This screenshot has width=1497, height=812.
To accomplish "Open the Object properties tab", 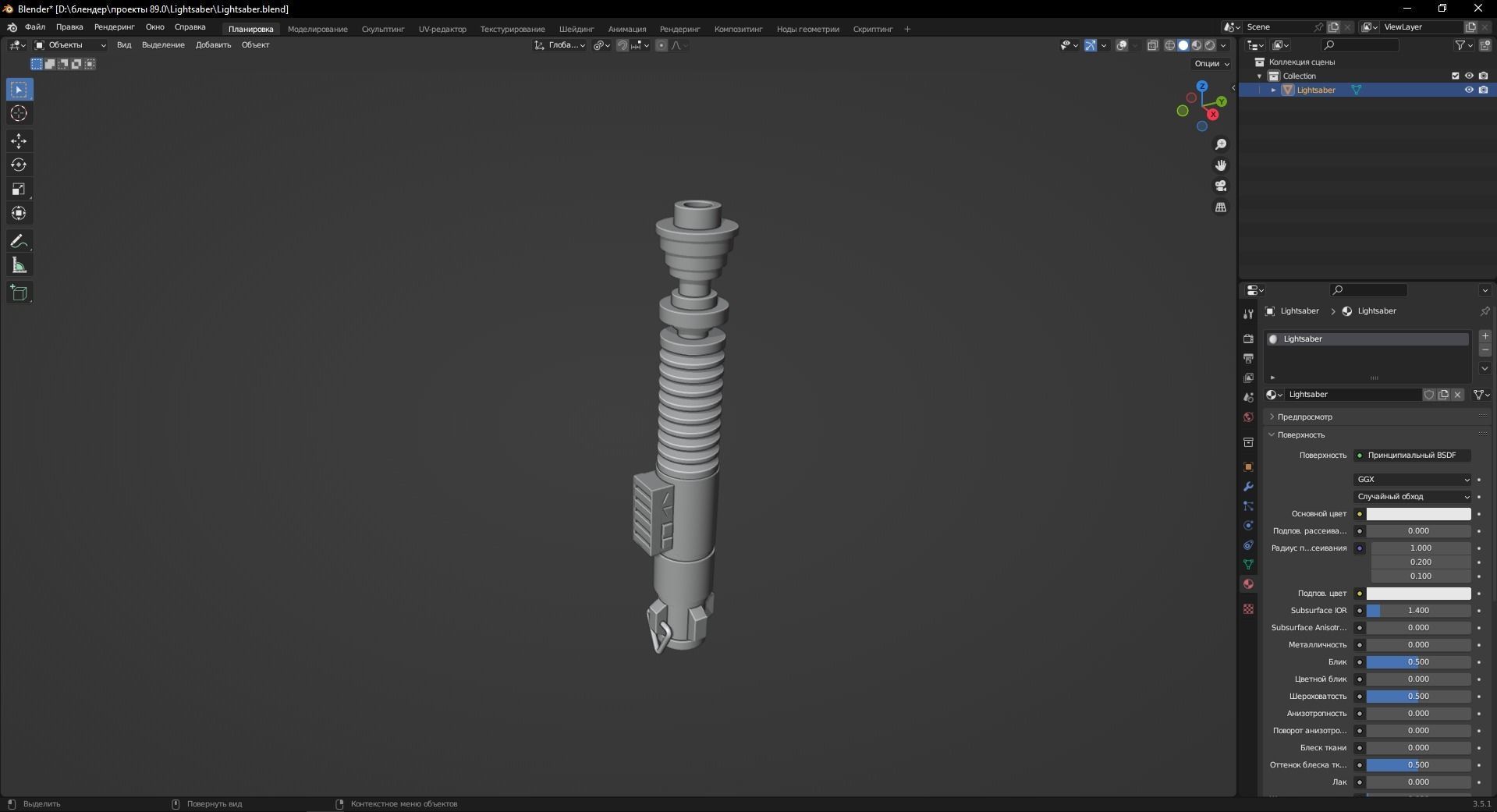I will click(1248, 467).
